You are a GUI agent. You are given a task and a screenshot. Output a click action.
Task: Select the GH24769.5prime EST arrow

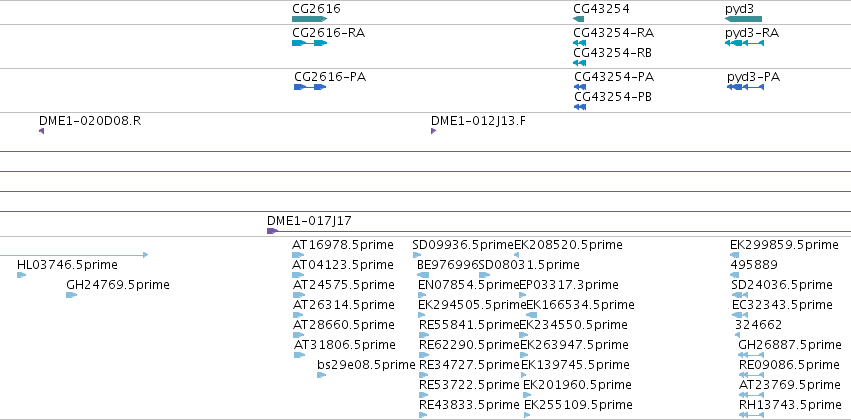72,295
